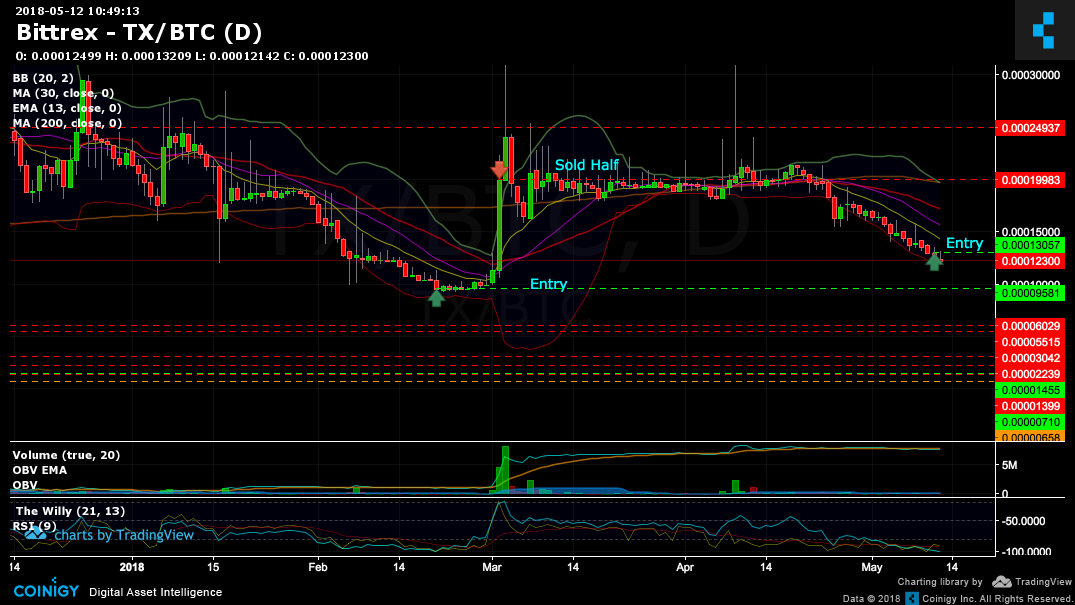Click the green up arrow near May entry
Image resolution: width=1075 pixels, height=605 pixels.
(x=934, y=261)
